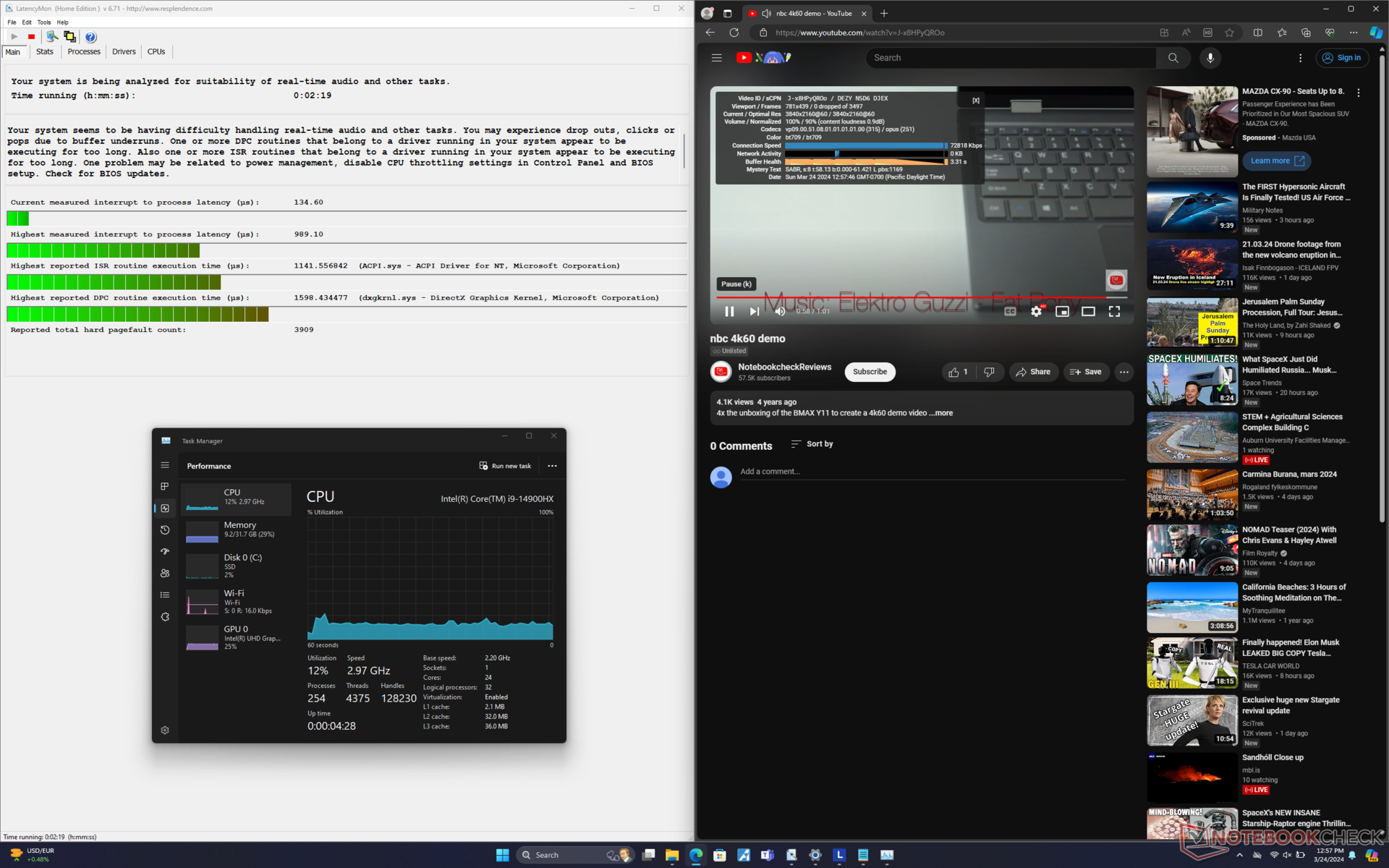The image size is (1389, 868).
Task: Switch to the Drivers tab in LatencyMon
Action: click(124, 51)
